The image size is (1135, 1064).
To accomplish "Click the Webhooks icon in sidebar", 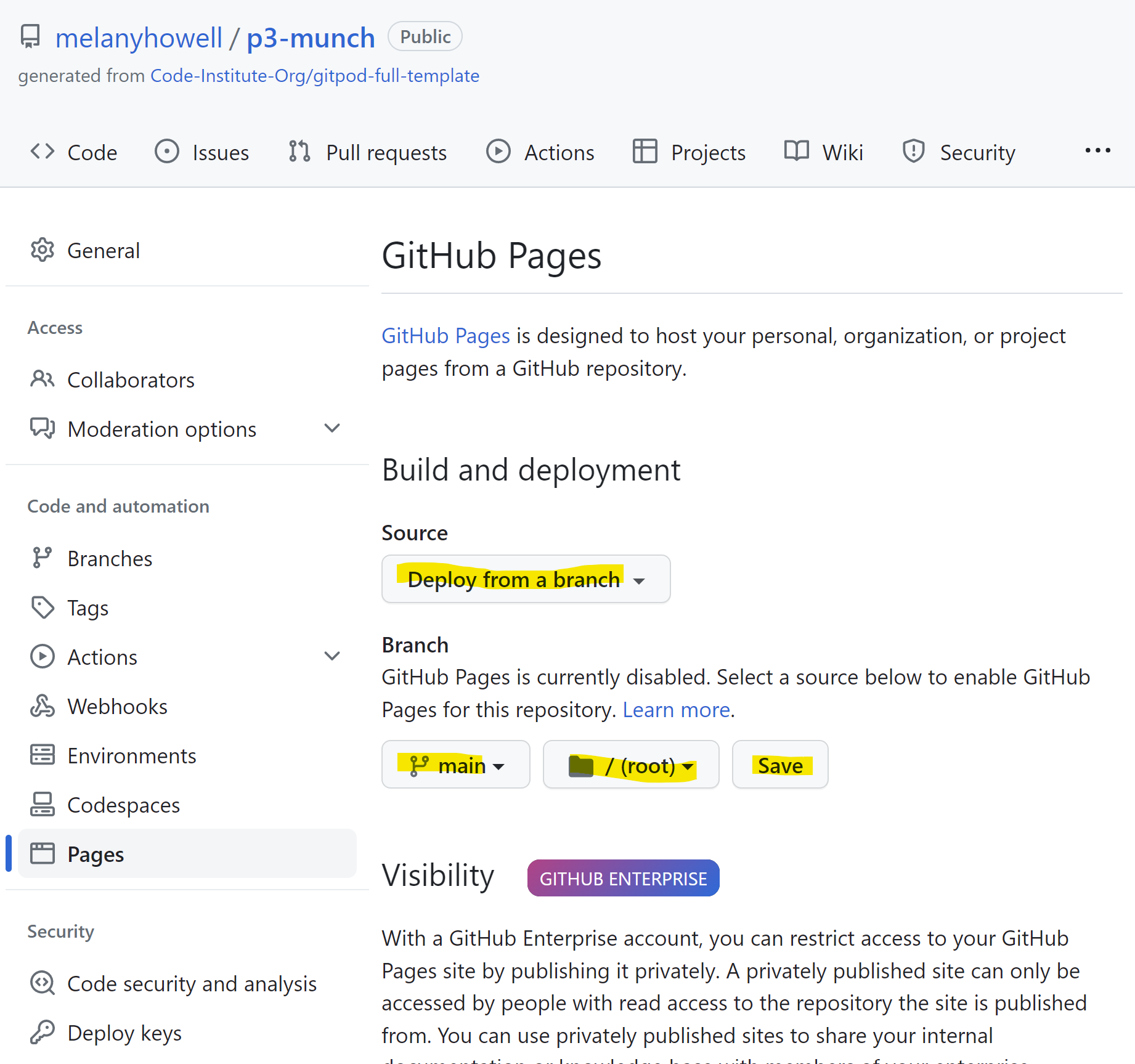I will (42, 706).
